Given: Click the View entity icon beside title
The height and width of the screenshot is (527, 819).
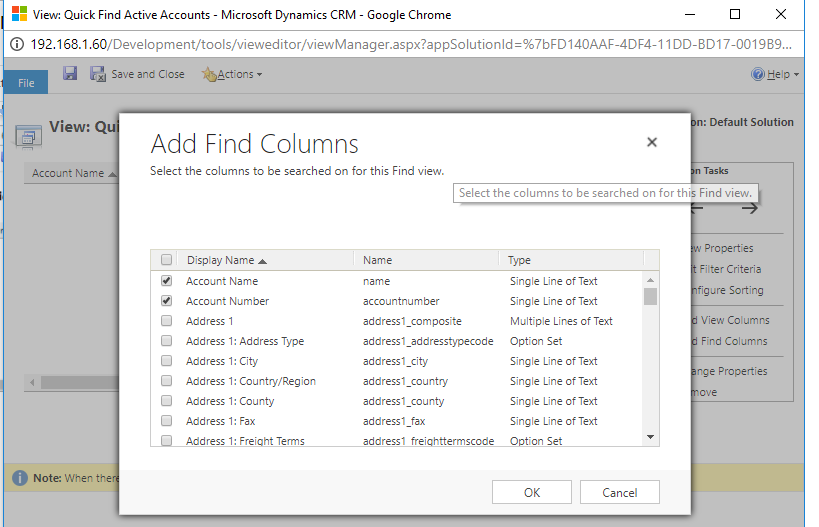Looking at the screenshot, I should pos(28,135).
